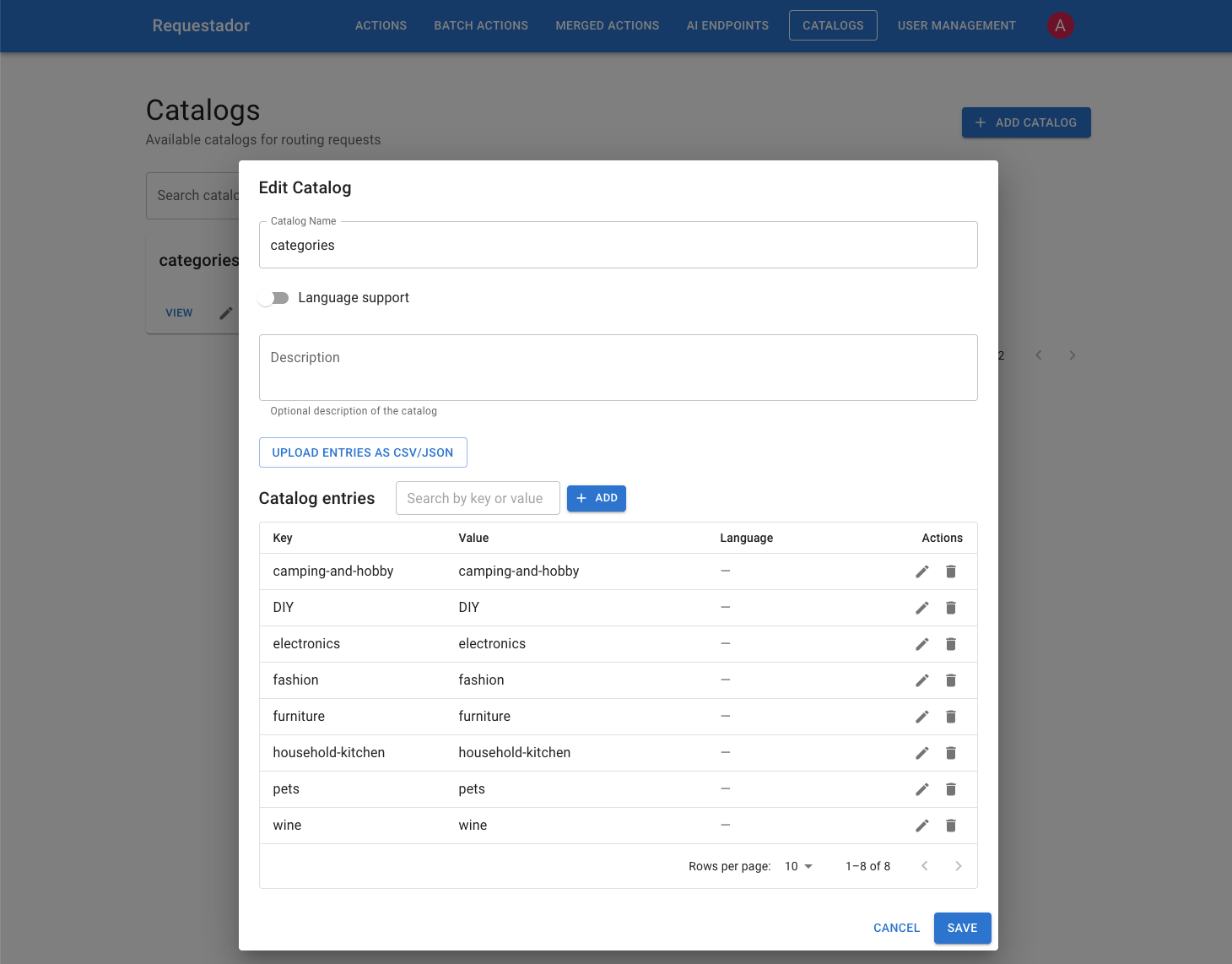Go to previous page of entries

pos(925,866)
